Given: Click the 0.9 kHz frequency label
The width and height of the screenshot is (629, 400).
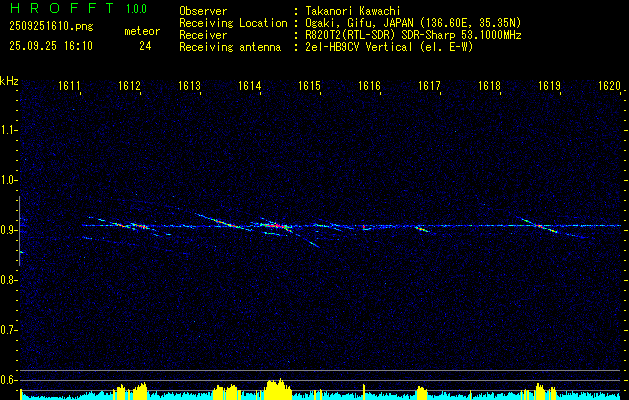Looking at the screenshot, I should [x=8, y=230].
